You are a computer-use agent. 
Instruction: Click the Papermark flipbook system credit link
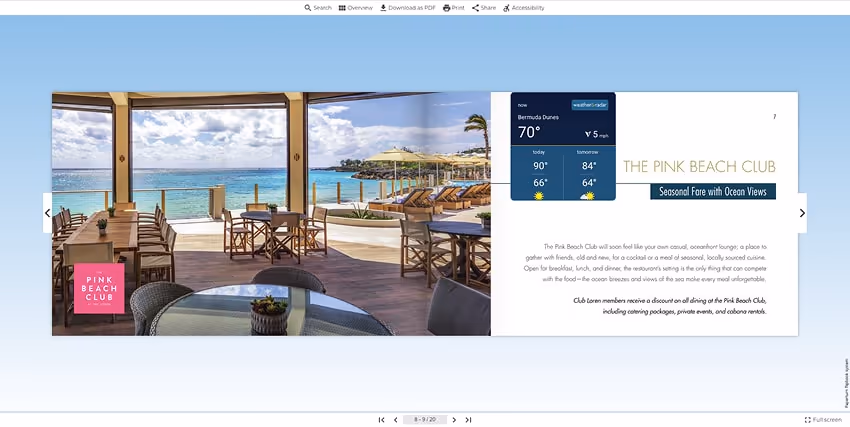click(x=846, y=383)
